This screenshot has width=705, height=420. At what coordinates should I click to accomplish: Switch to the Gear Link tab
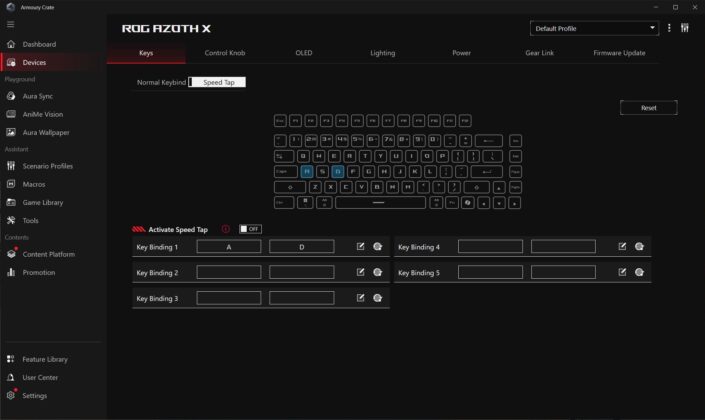click(540, 53)
